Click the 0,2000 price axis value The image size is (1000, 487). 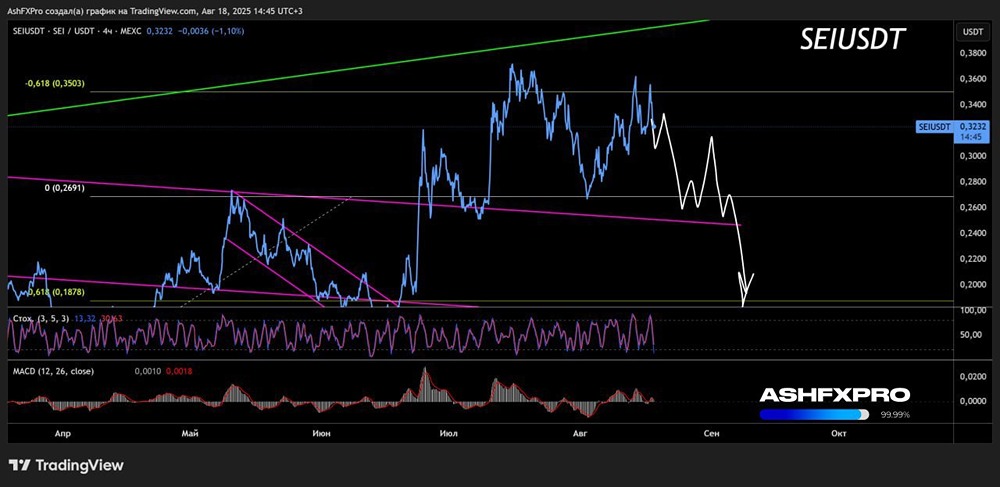click(x=974, y=284)
